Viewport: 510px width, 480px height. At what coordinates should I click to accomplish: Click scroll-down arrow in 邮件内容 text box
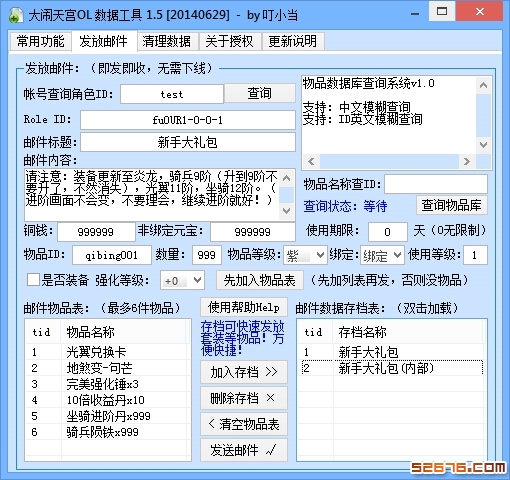286,211
